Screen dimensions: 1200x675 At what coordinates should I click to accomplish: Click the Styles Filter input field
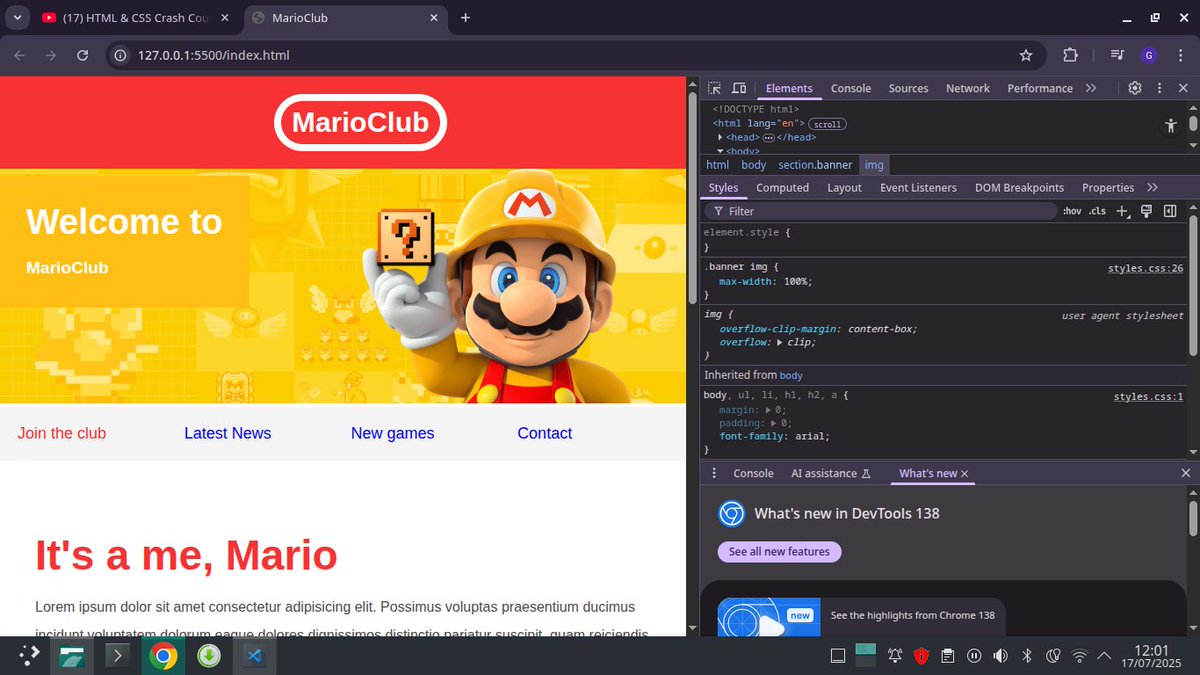[880, 211]
